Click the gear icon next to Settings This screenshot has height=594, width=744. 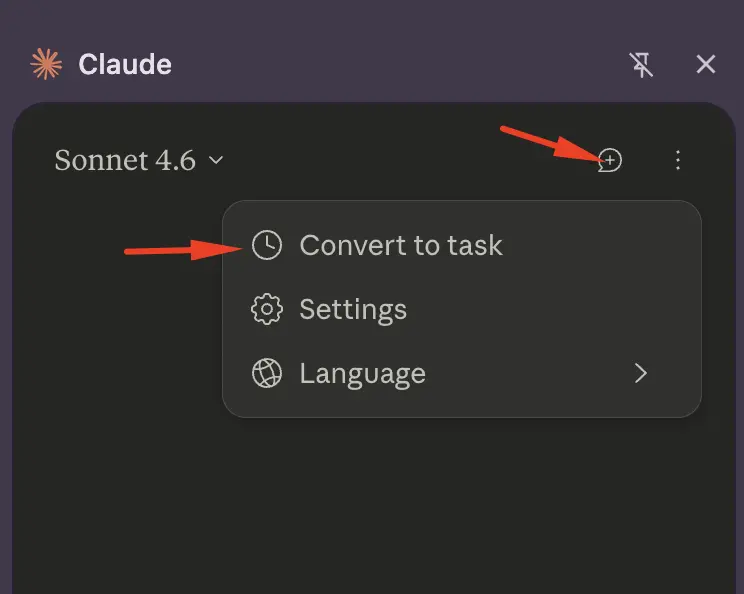point(266,310)
